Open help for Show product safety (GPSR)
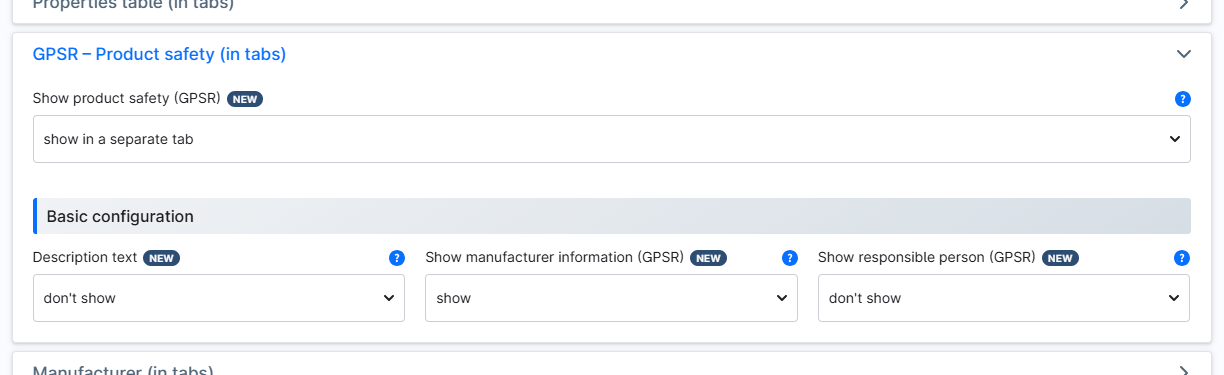The height and width of the screenshot is (375, 1224). point(1182,99)
